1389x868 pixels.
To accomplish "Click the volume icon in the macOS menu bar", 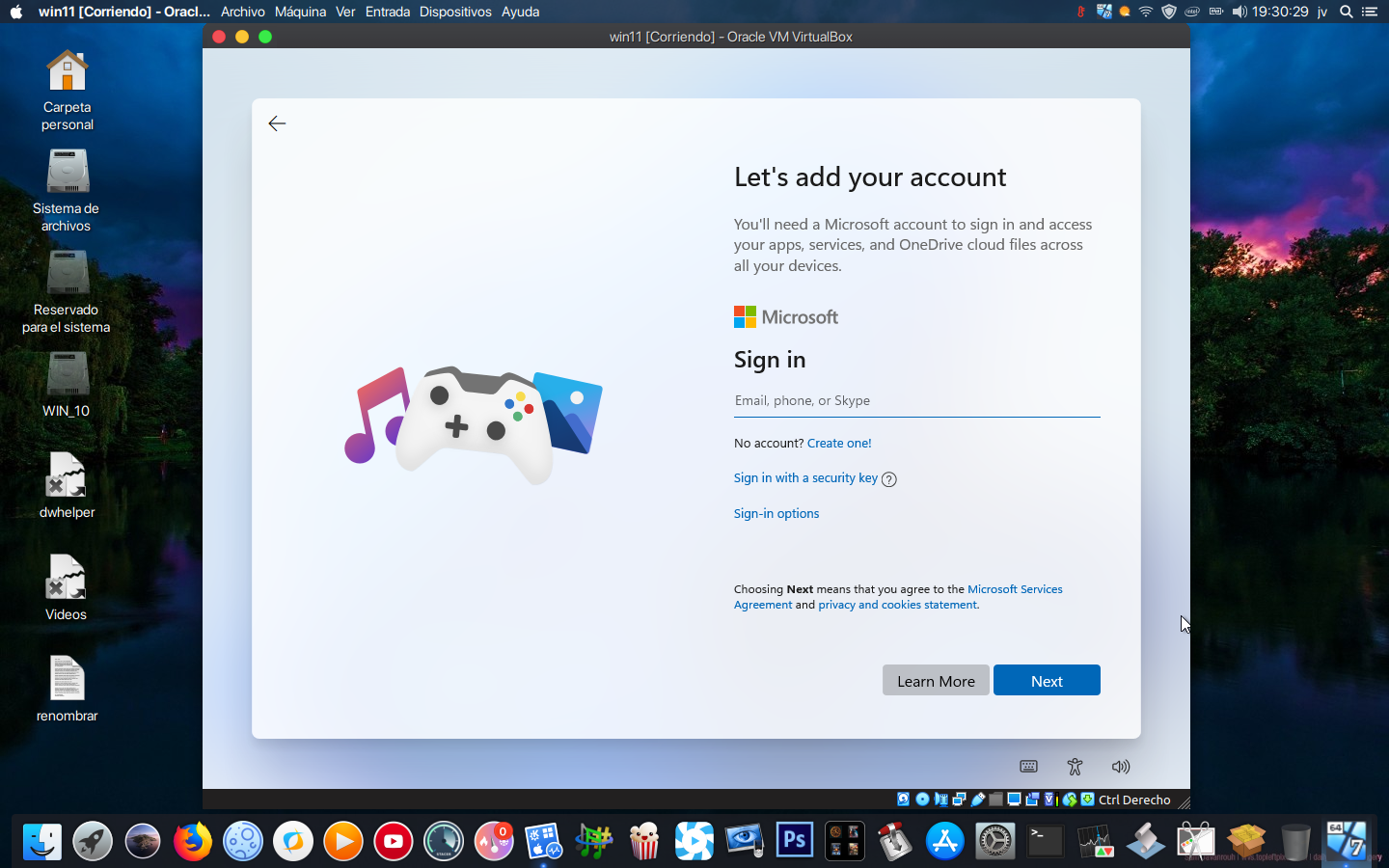I will click(x=1239, y=12).
